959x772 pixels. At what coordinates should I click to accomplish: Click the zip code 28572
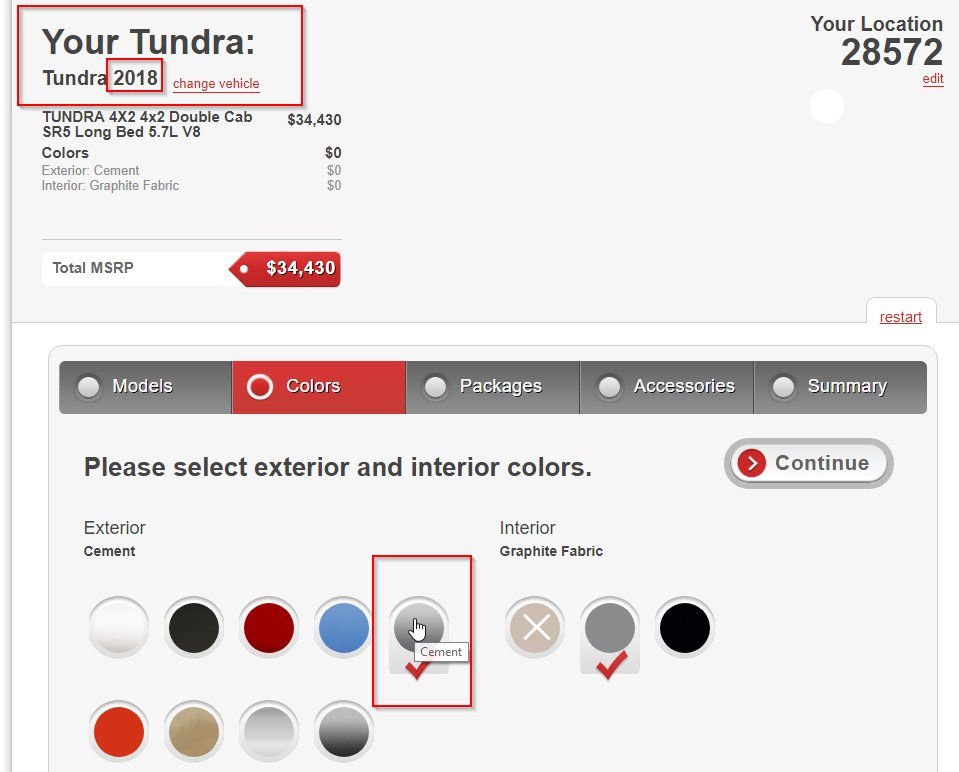[x=892, y=52]
